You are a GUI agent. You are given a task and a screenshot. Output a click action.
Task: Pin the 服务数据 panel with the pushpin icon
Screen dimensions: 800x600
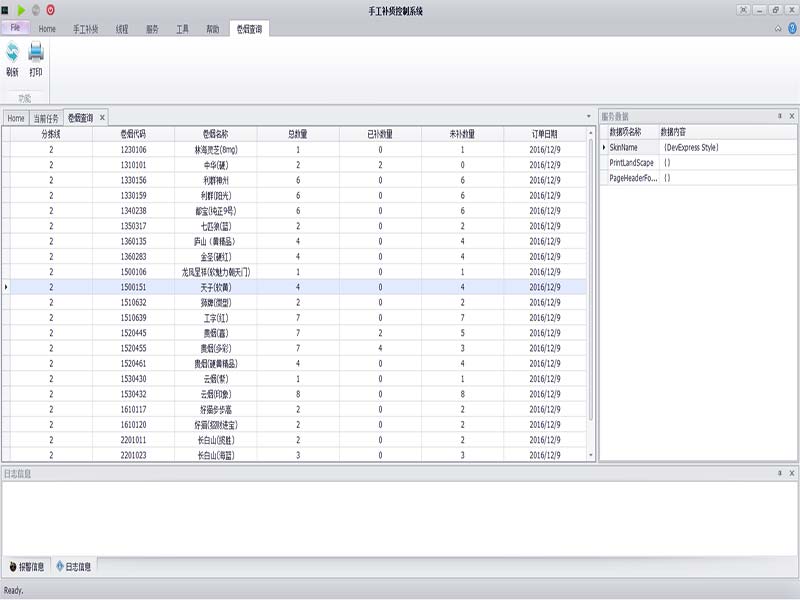click(x=779, y=116)
